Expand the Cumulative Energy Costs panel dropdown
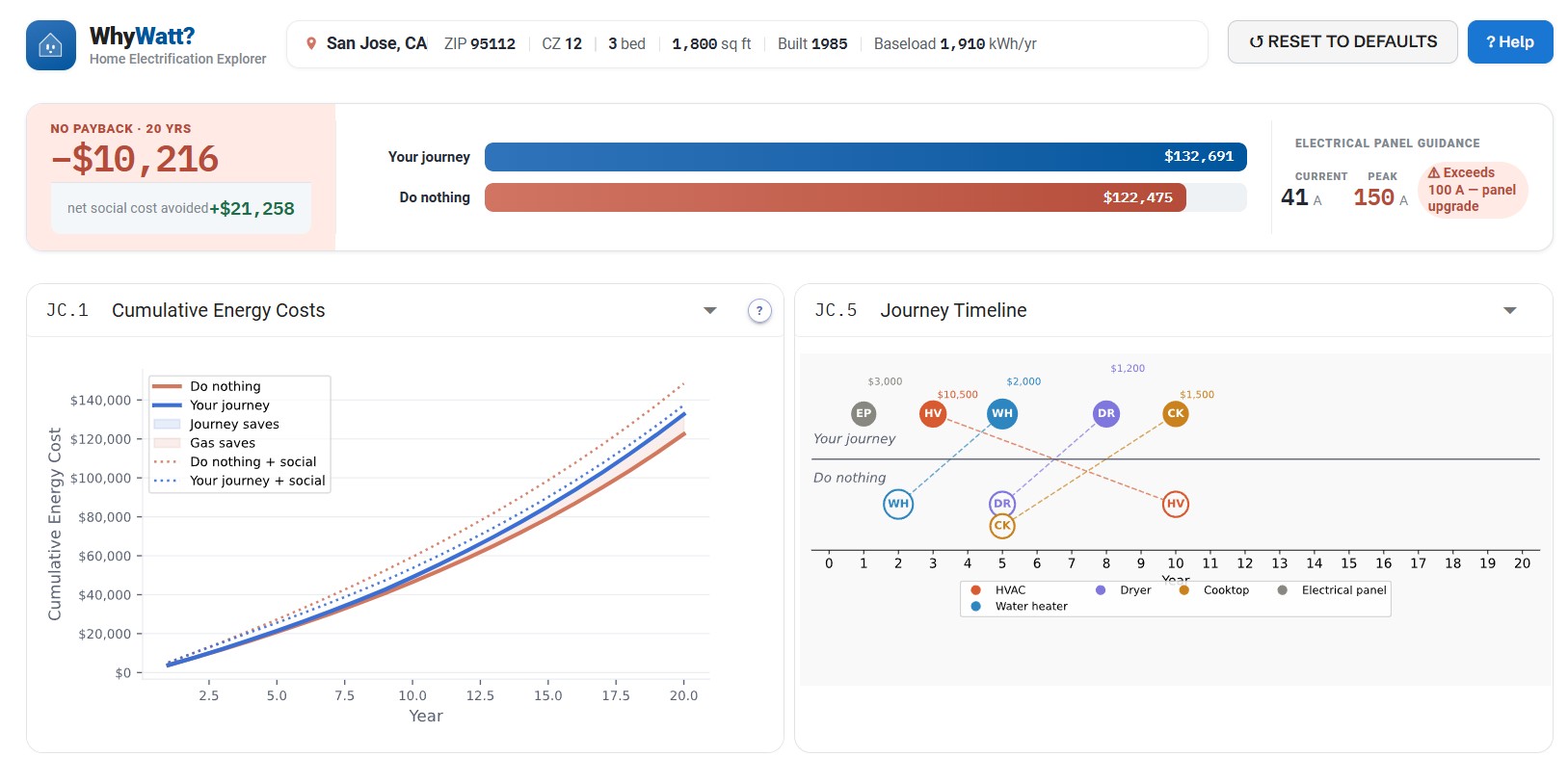The image size is (1568, 757). point(710,310)
